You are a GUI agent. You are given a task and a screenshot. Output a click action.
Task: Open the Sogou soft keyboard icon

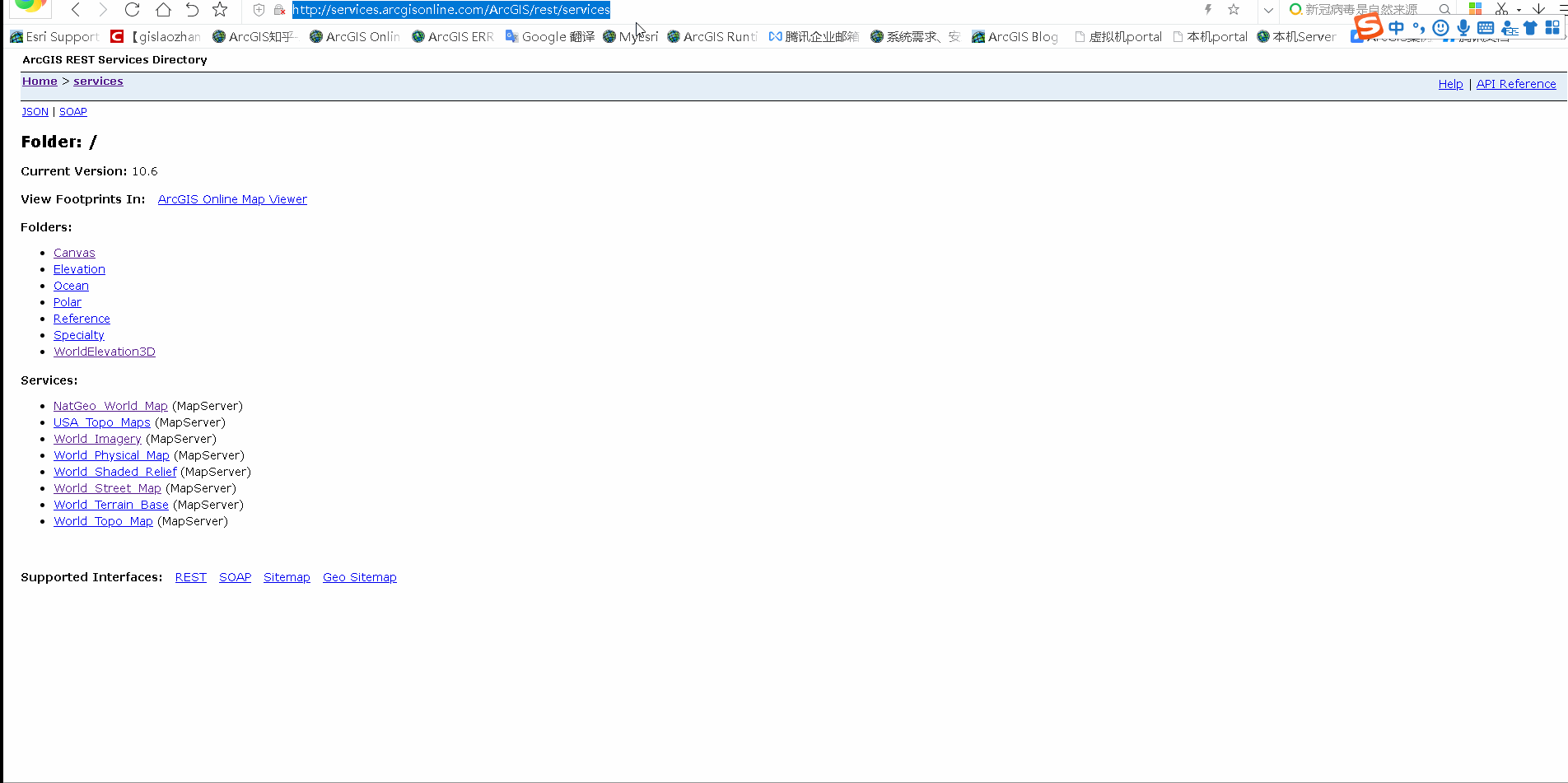point(1486,28)
